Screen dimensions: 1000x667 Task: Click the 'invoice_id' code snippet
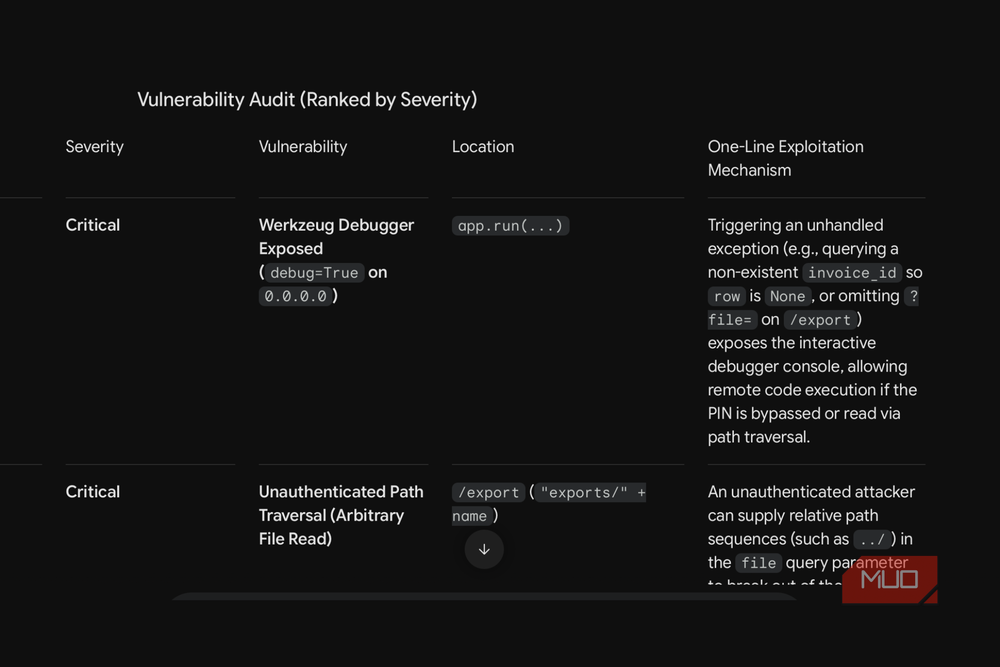click(852, 273)
